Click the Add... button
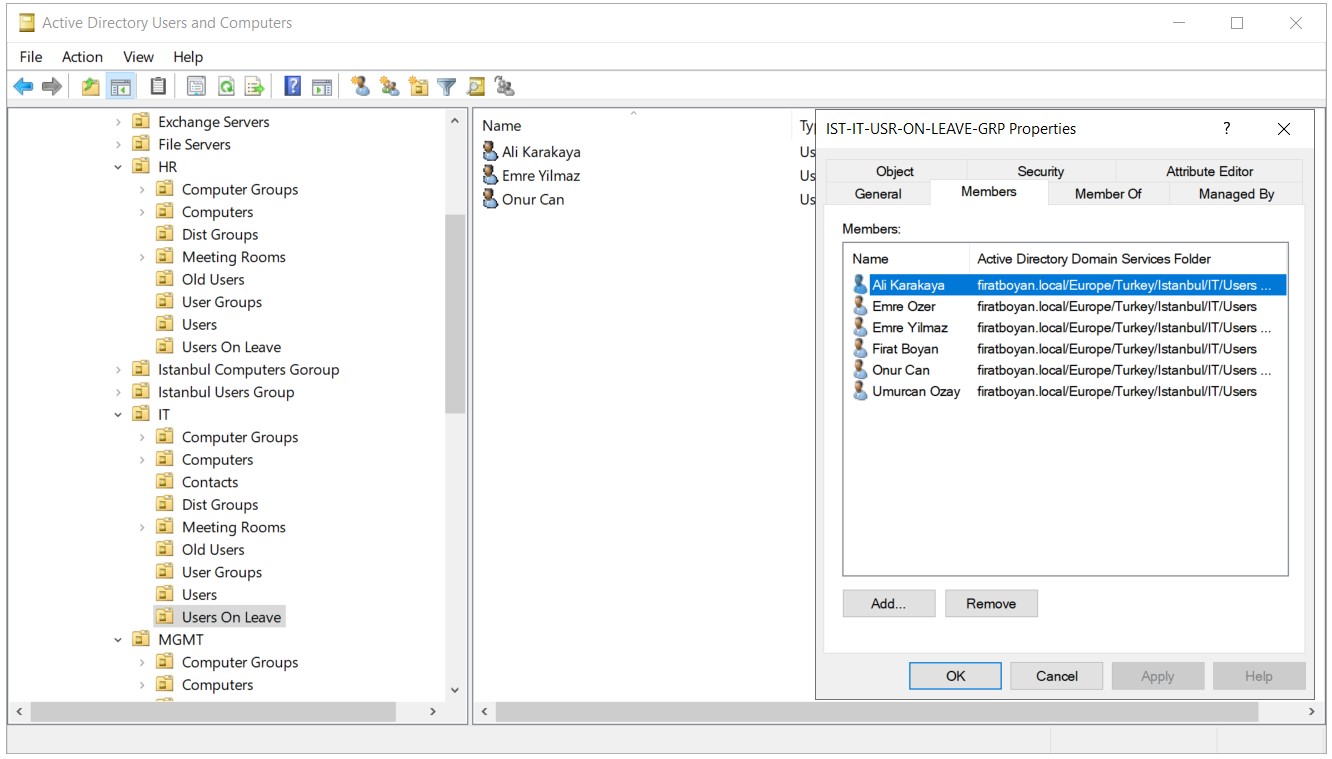The image size is (1332, 759). 888,603
